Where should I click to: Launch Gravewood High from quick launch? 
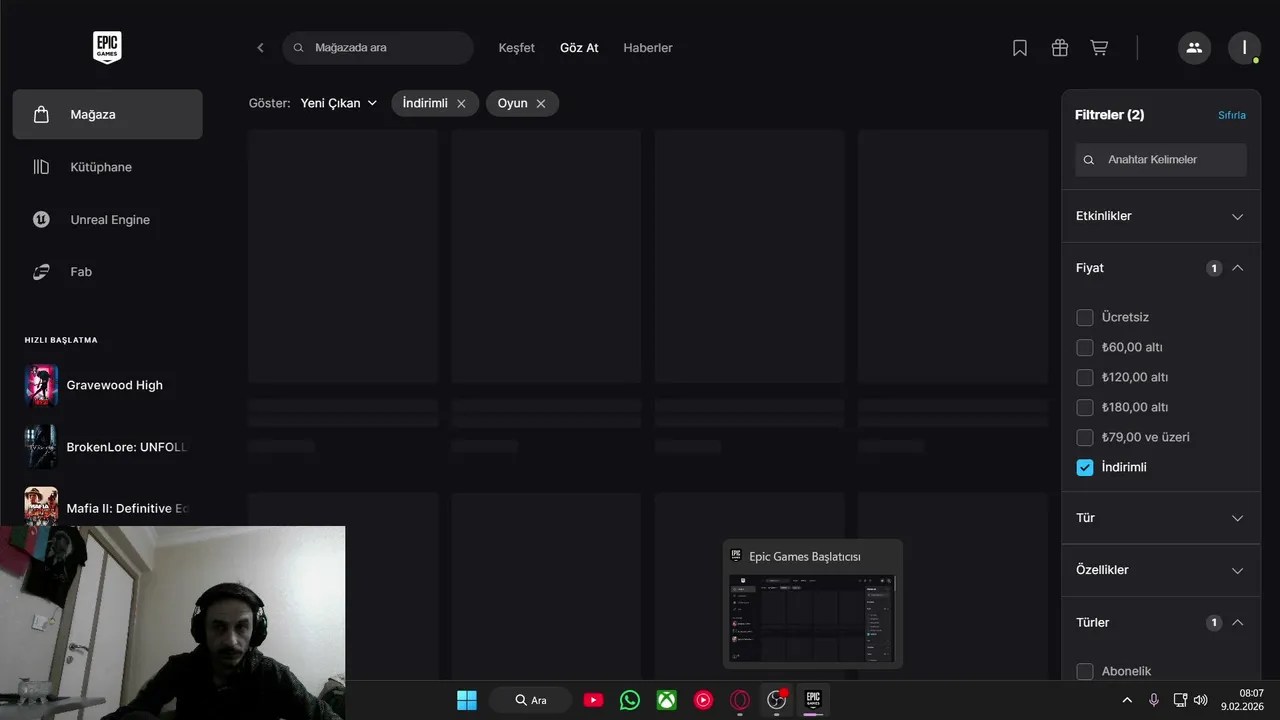tap(107, 385)
